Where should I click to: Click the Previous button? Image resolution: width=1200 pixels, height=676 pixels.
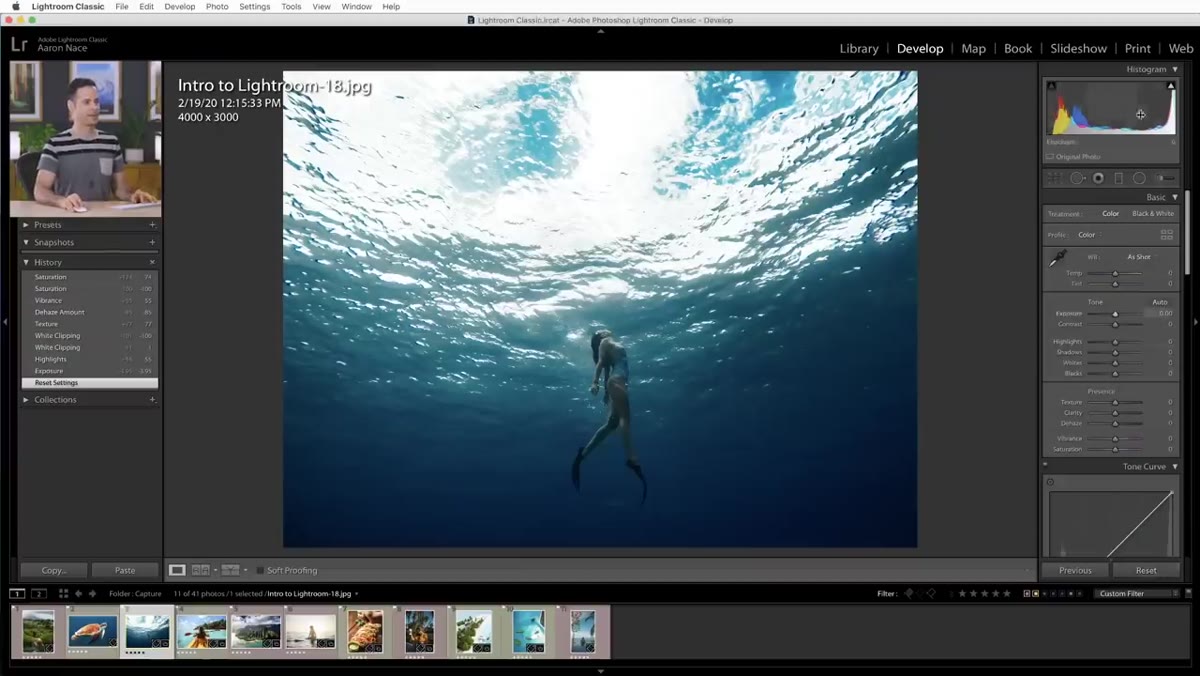click(1075, 570)
